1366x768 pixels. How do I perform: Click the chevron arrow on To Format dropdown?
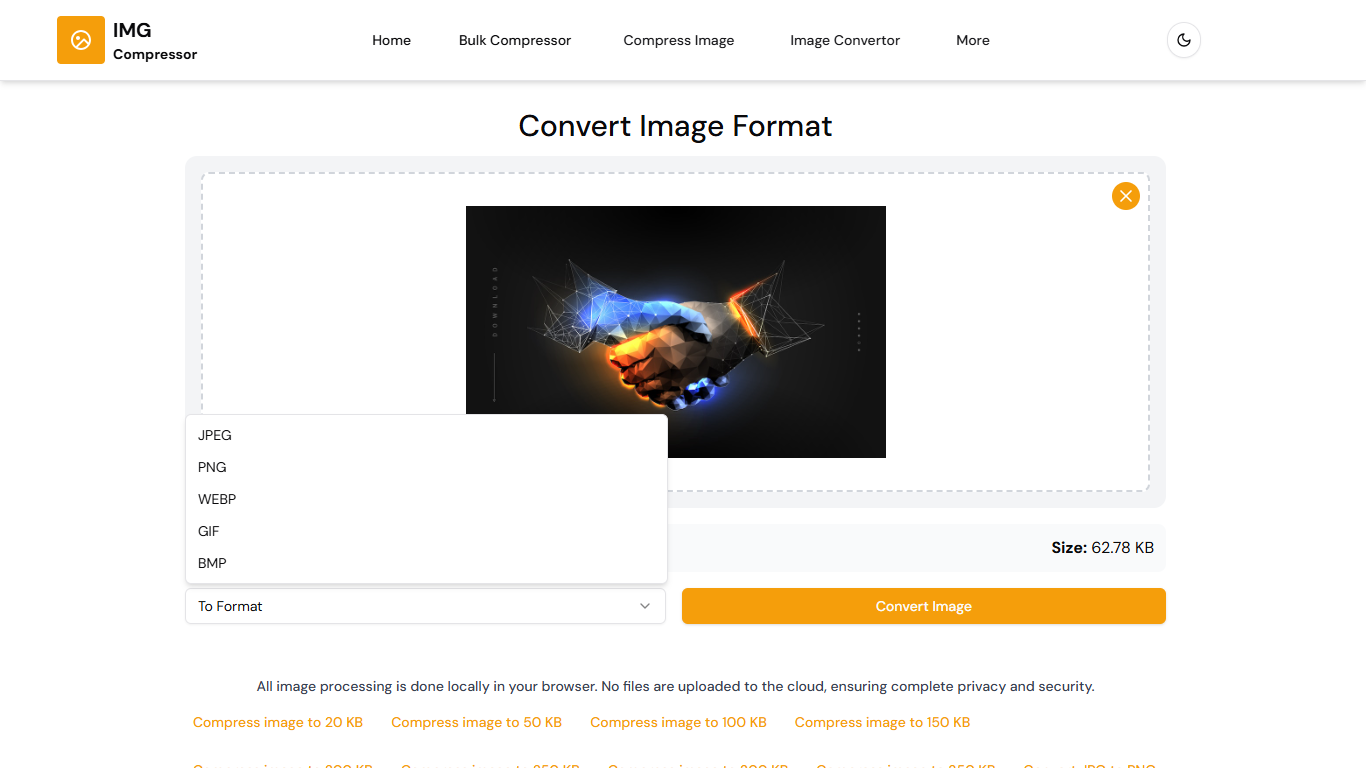coord(645,606)
